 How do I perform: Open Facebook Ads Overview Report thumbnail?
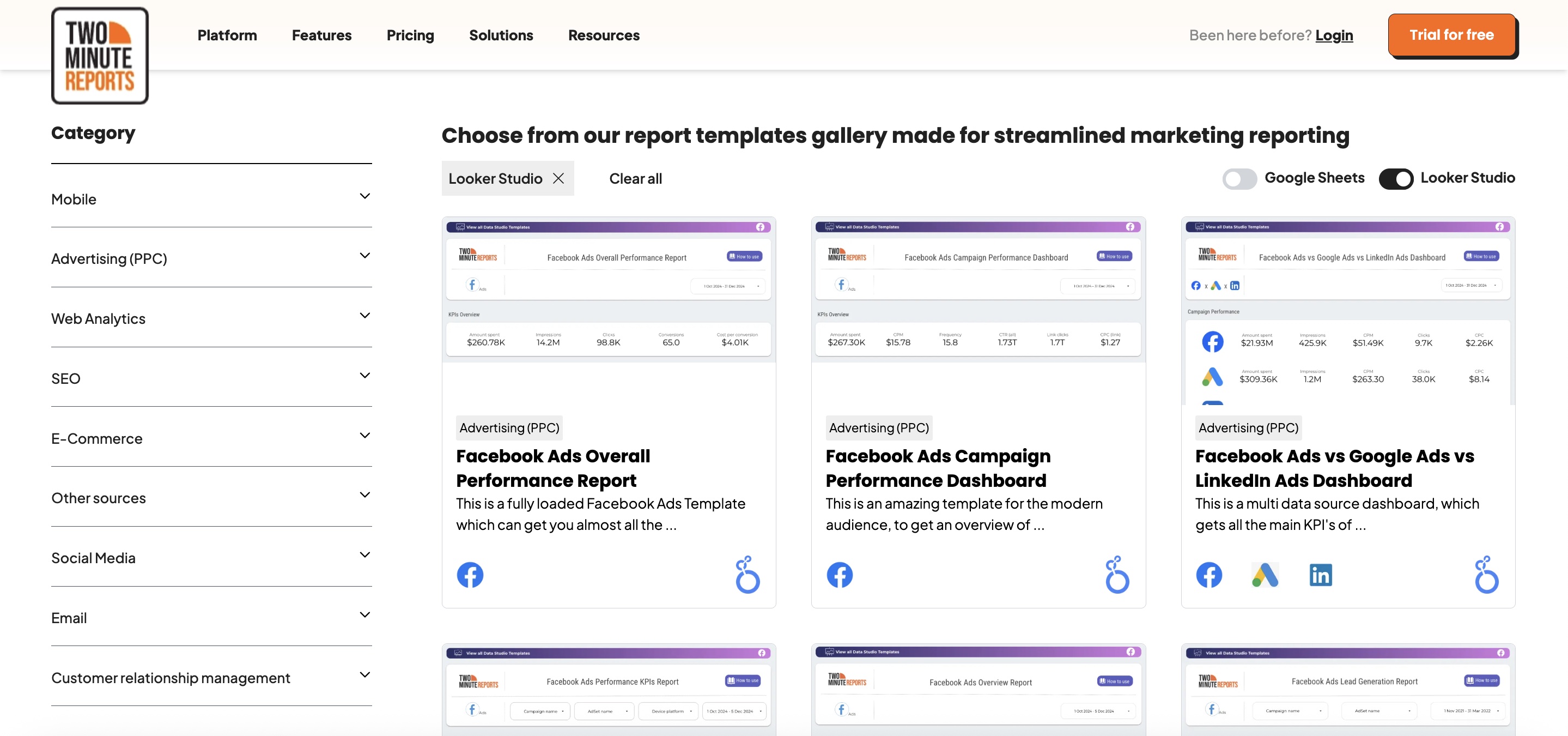click(978, 690)
